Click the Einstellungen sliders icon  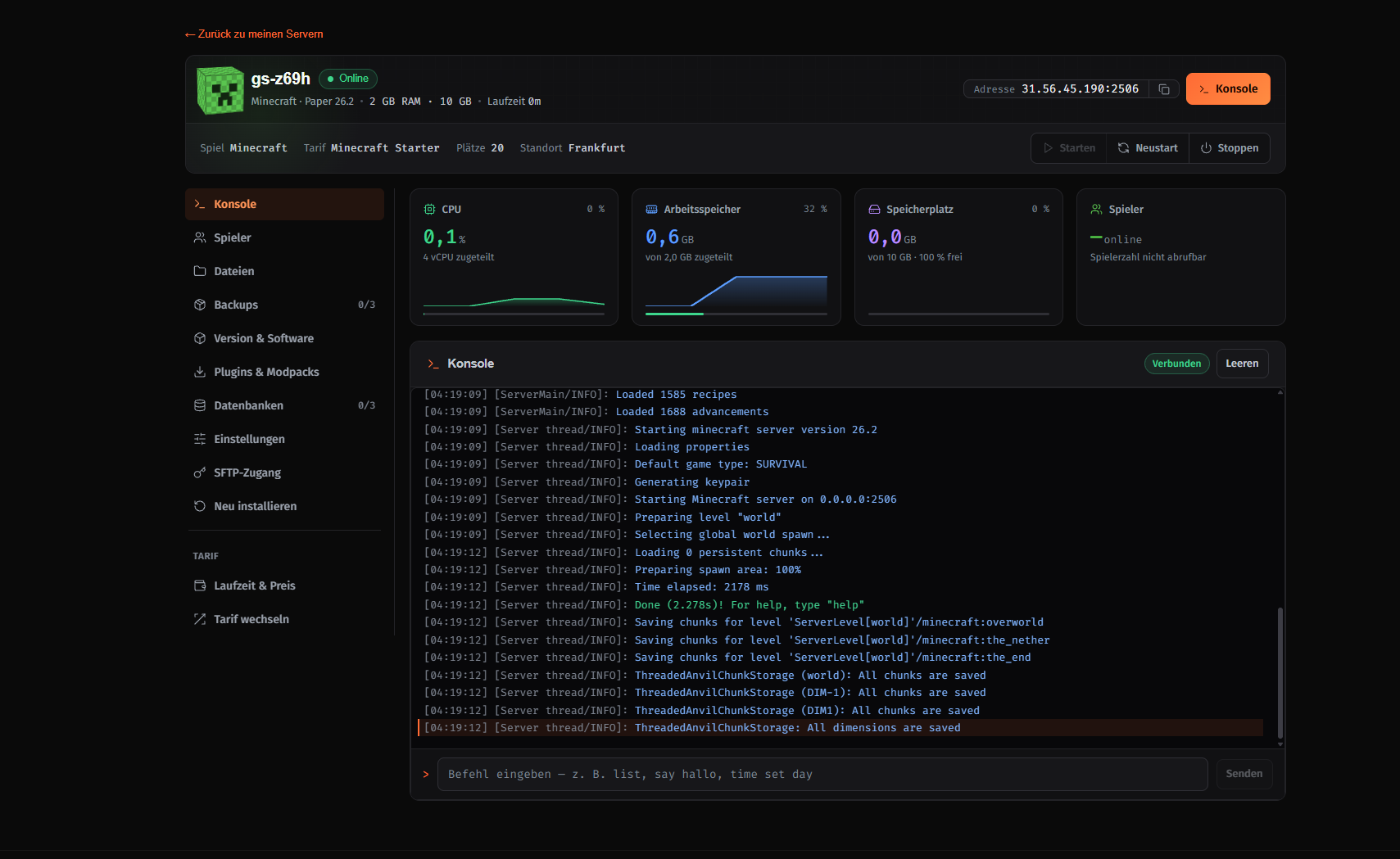click(200, 439)
